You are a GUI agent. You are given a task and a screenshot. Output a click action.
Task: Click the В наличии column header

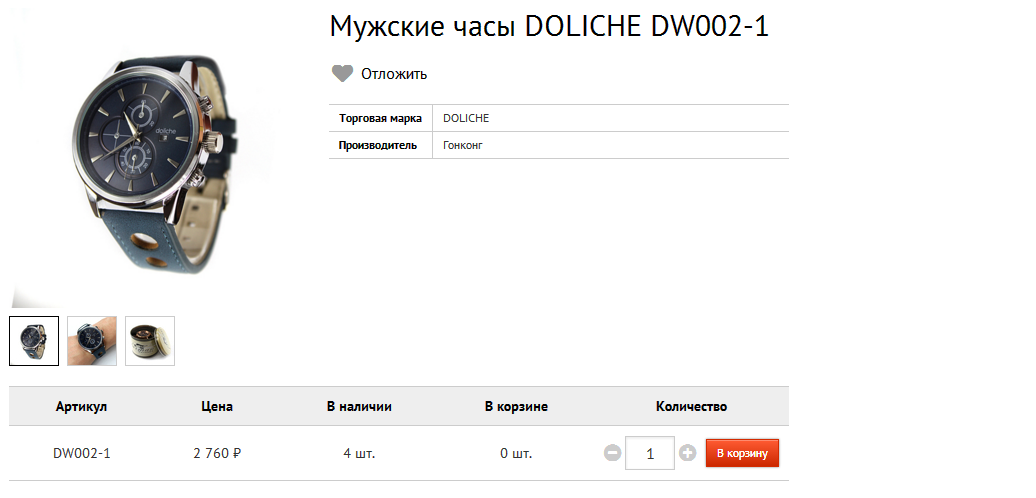pos(359,406)
